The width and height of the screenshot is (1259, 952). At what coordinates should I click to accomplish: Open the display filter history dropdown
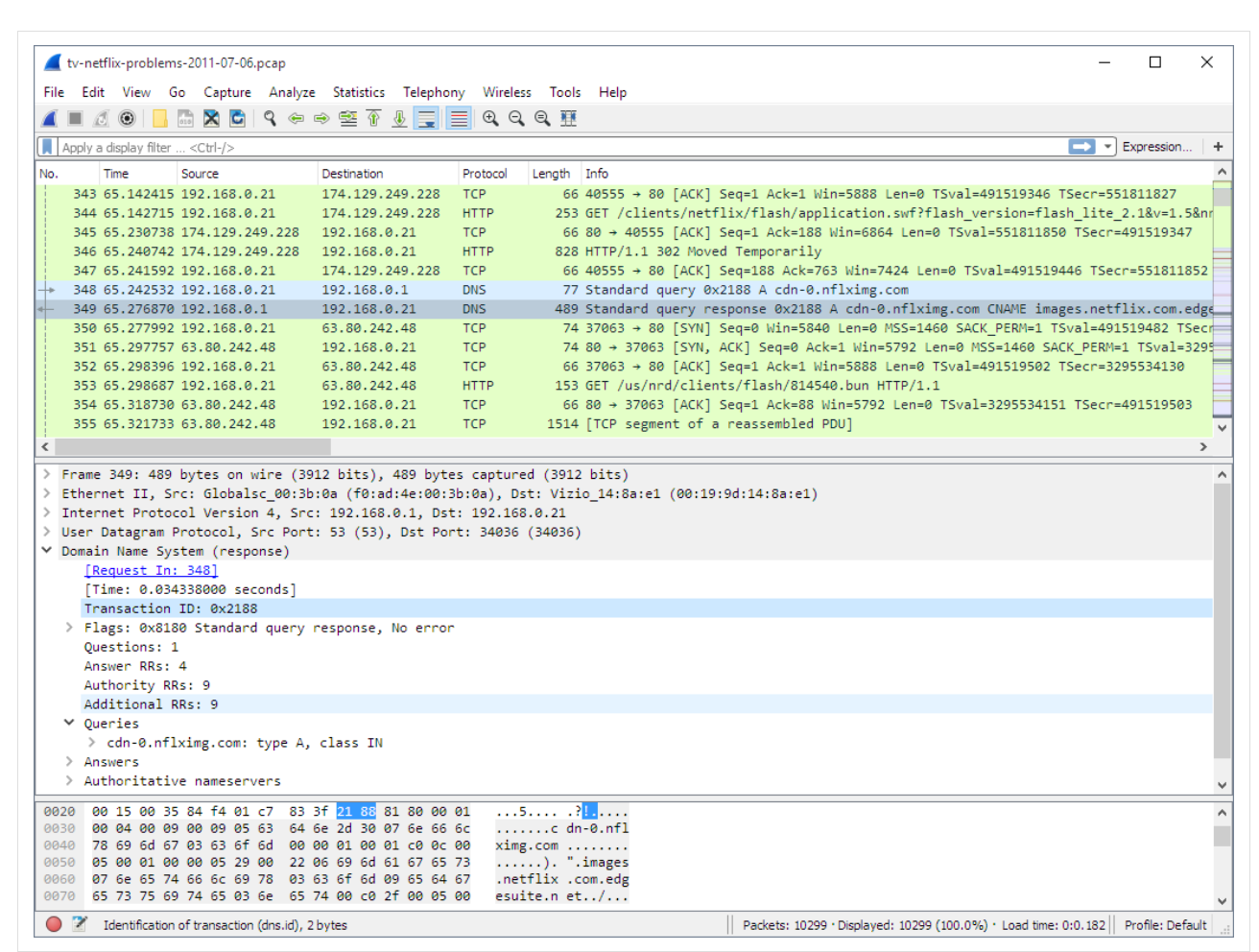[1108, 147]
